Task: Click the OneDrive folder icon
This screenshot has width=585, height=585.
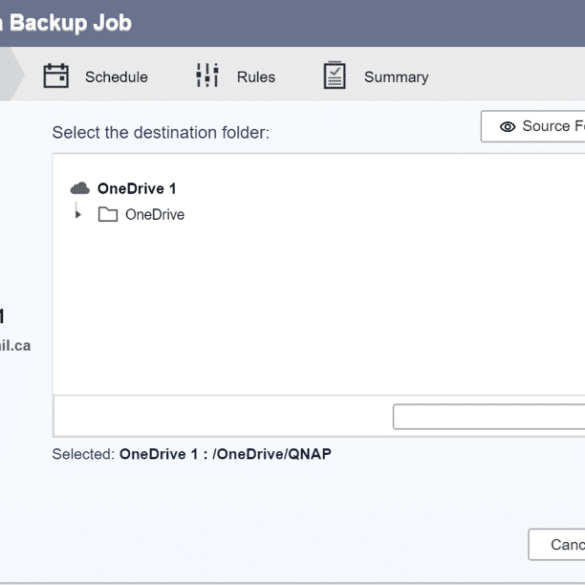Action: tap(108, 215)
